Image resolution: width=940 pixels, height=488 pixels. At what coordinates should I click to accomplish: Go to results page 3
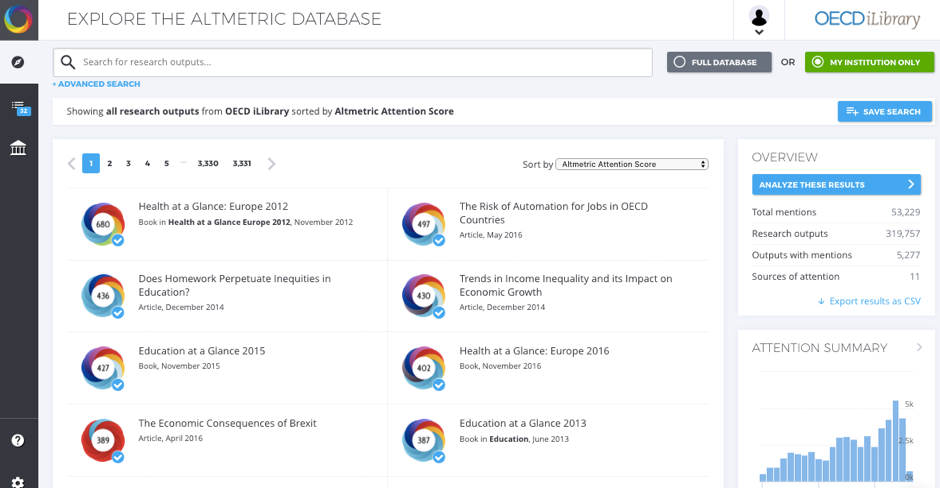coord(128,163)
